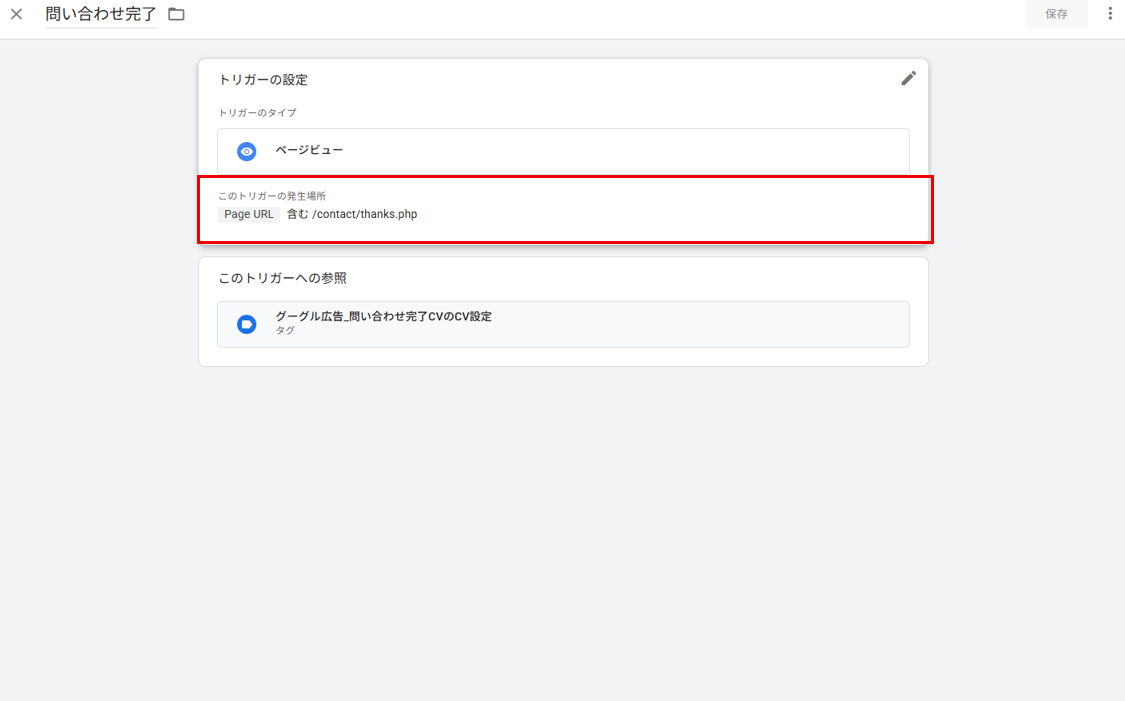Click the トリガーのタイプ label
The width and height of the screenshot is (1125, 701).
click(258, 113)
